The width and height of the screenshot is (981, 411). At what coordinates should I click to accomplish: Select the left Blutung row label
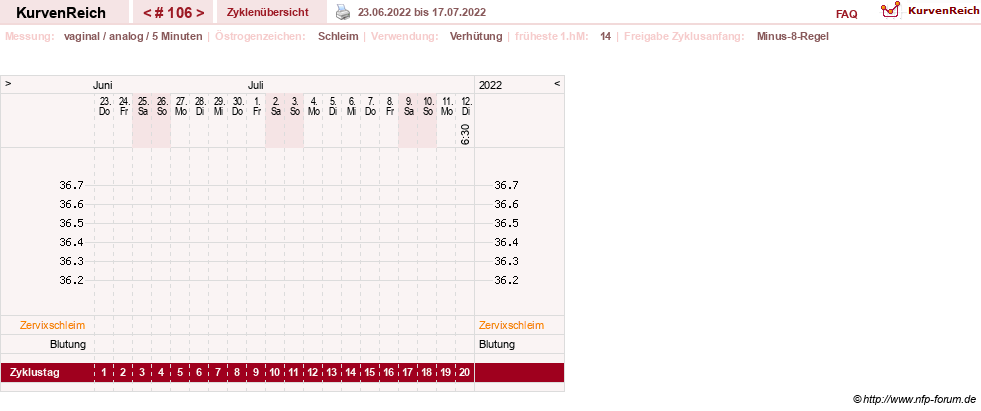tap(68, 344)
